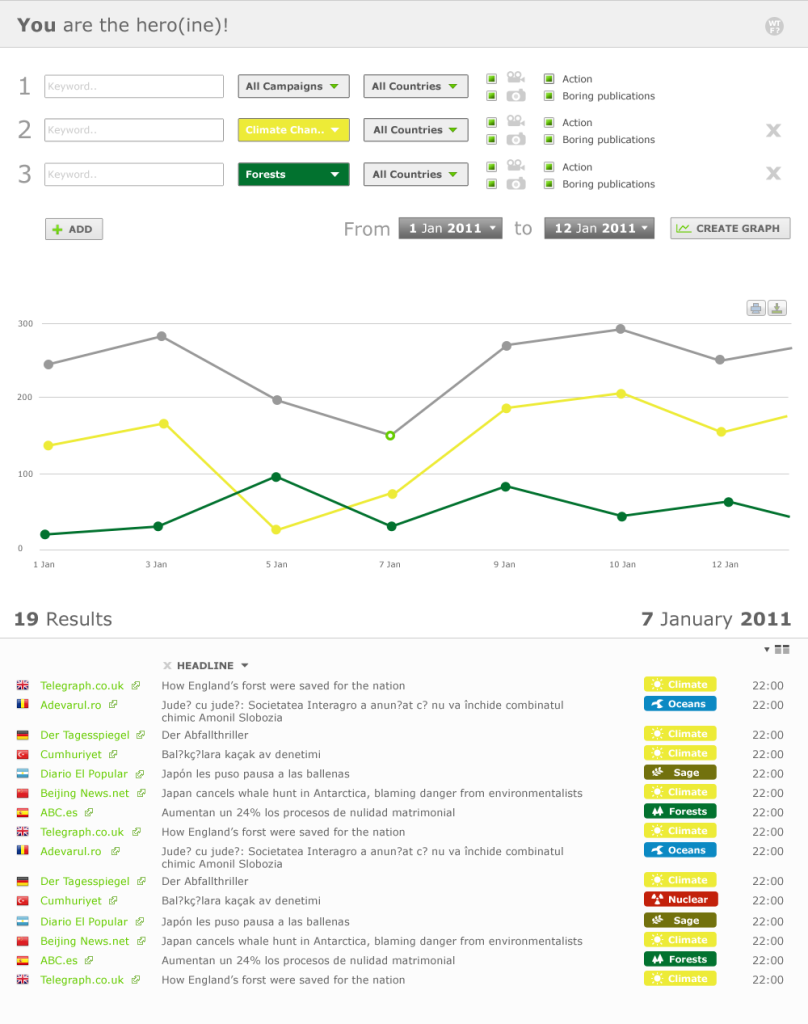Click the download graph icon
808x1024 pixels.
tap(777, 308)
